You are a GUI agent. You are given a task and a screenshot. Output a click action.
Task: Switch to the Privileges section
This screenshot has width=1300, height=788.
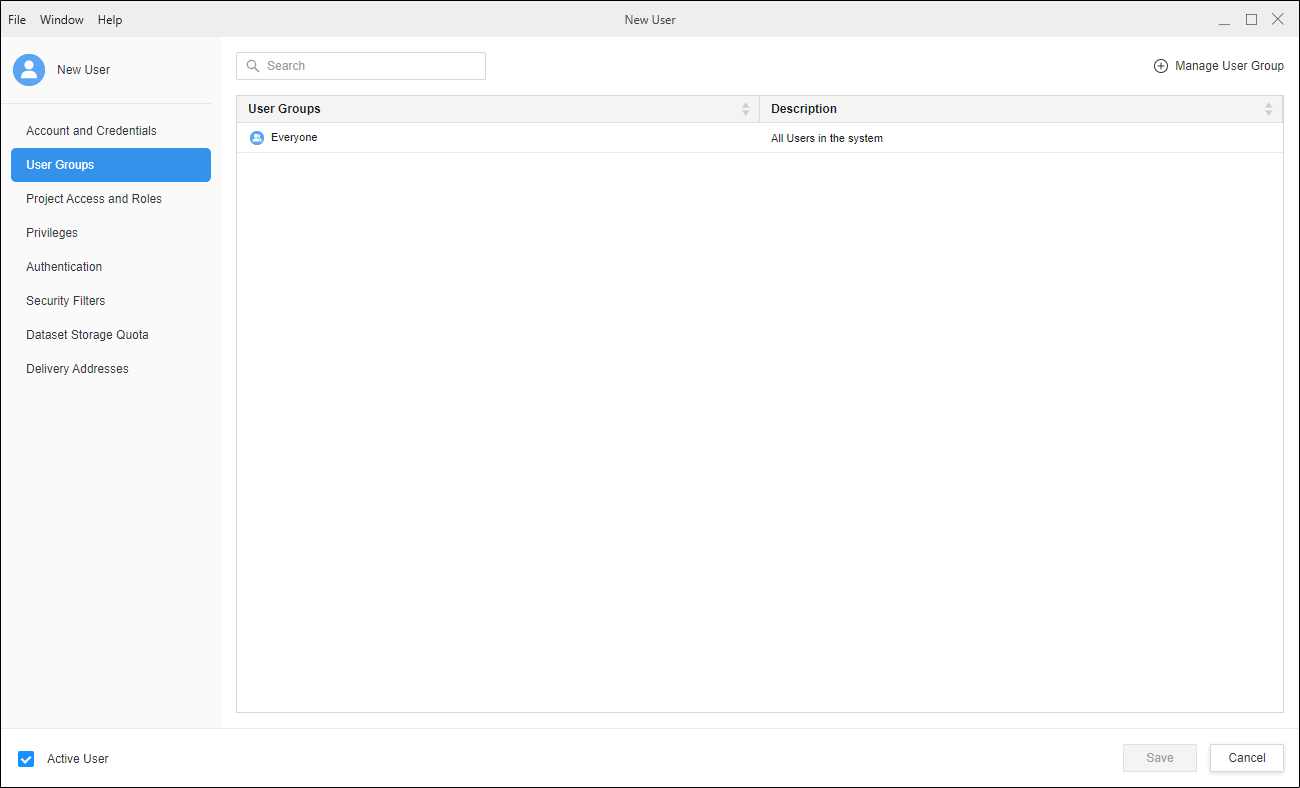[52, 233]
